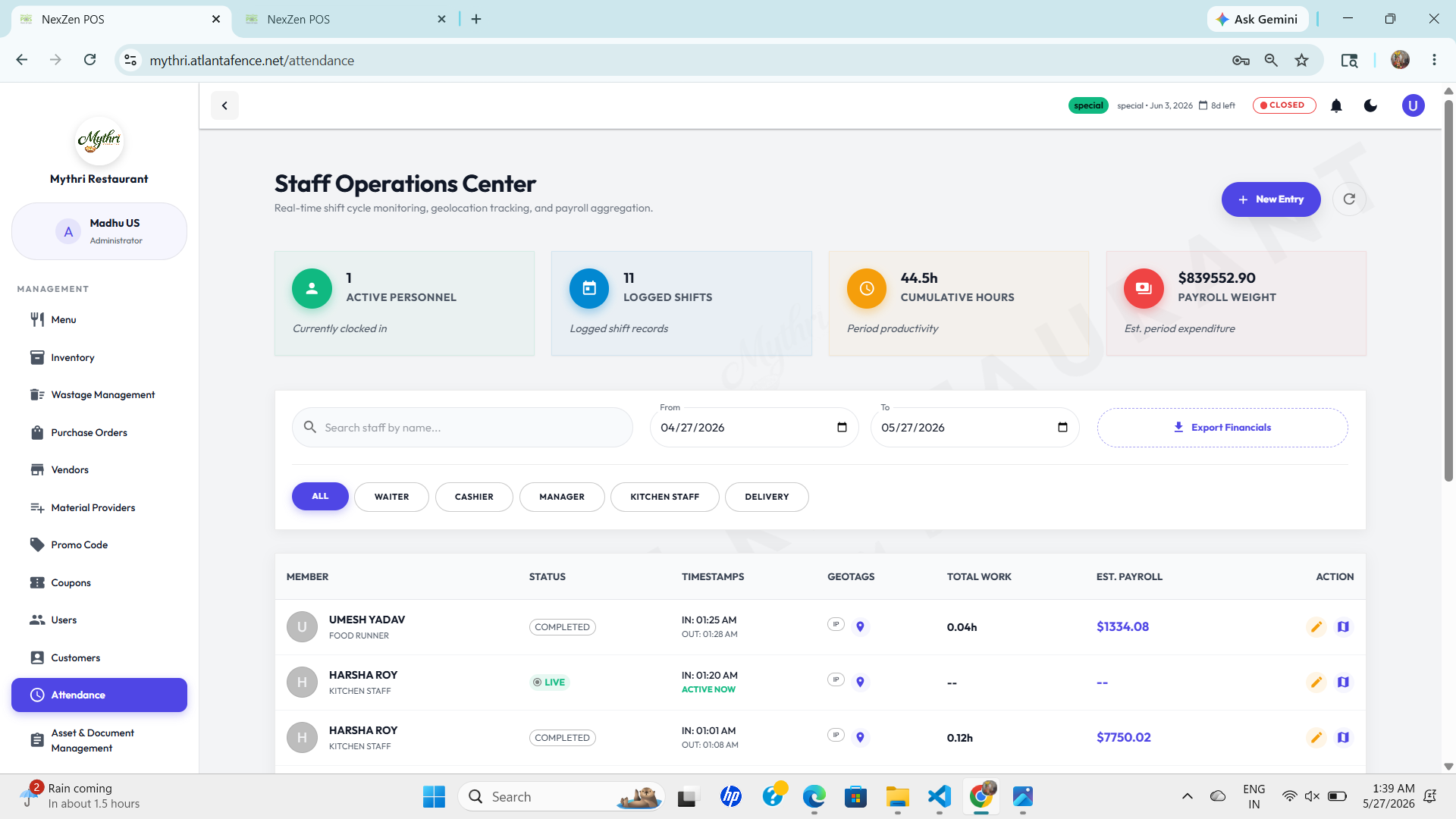Bookmark this page with star icon

click(1301, 60)
